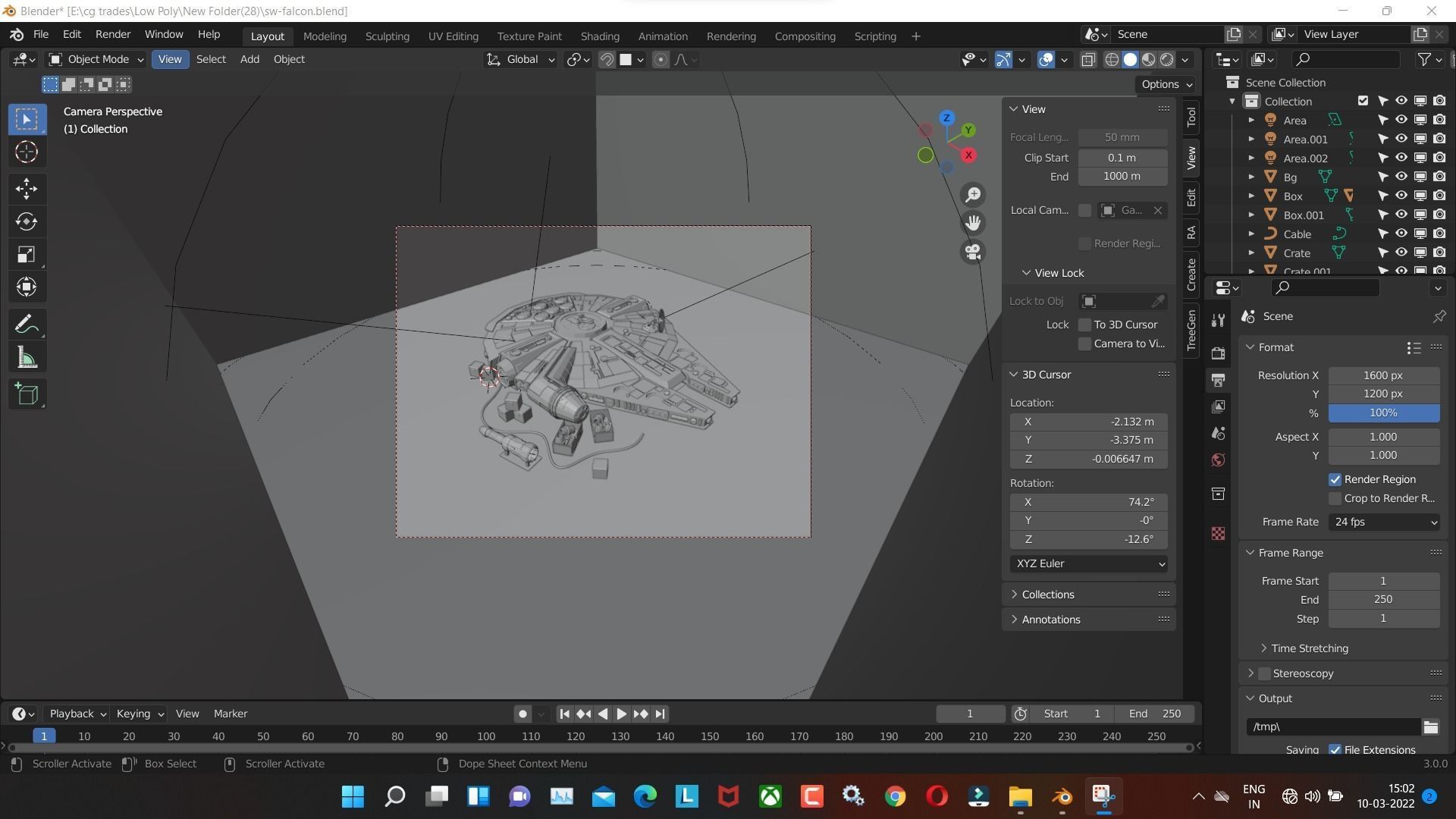Switch to the Modeling workspace tab
Image resolution: width=1456 pixels, height=819 pixels.
coord(325,36)
